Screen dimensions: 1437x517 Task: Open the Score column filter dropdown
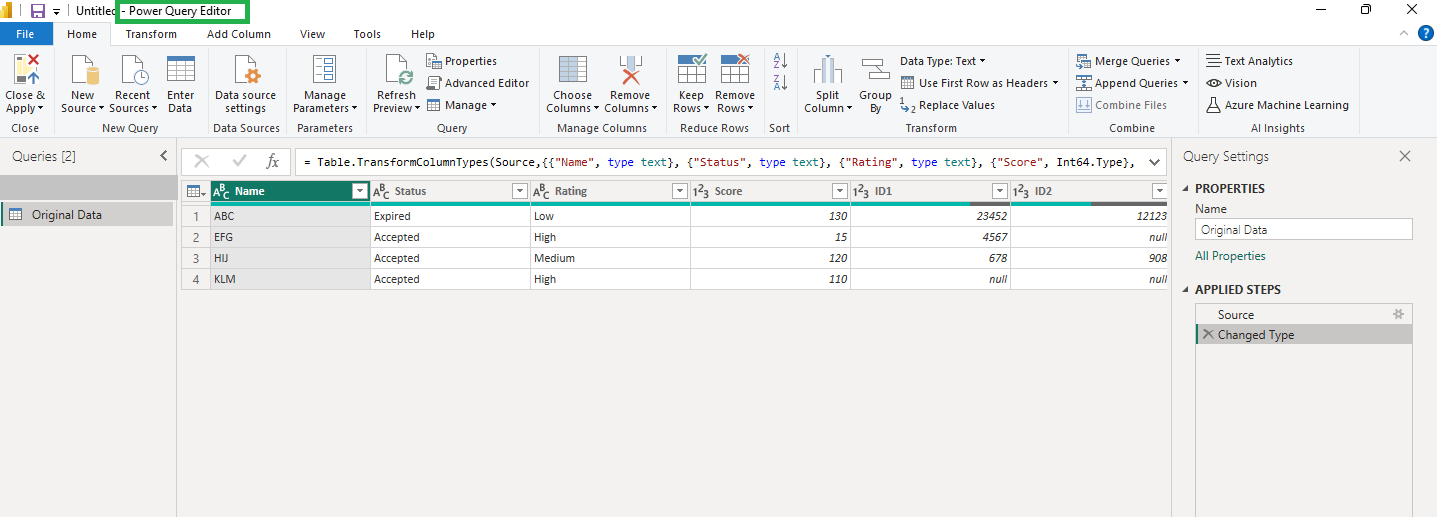click(839, 191)
